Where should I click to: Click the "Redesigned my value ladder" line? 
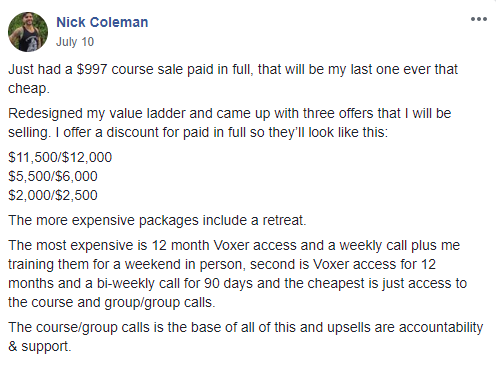[229, 113]
